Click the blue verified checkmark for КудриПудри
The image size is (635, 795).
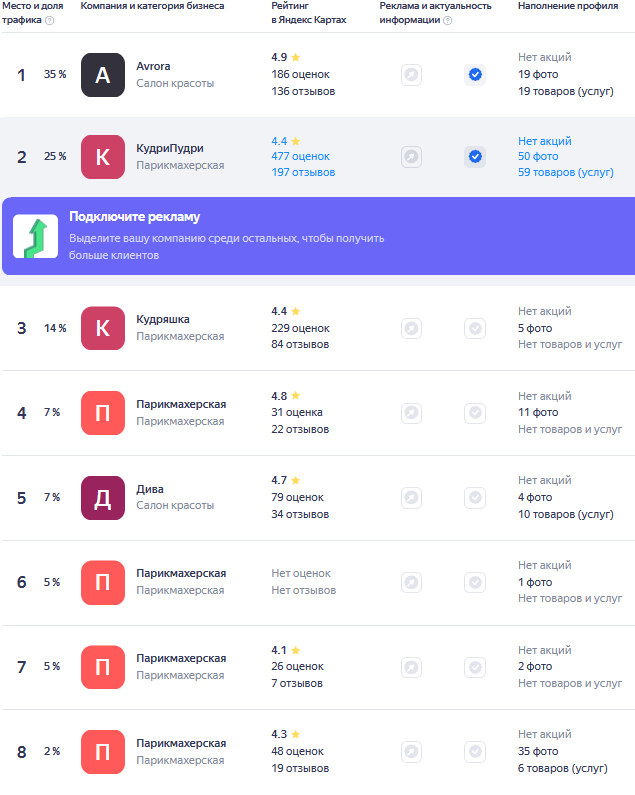(x=475, y=157)
